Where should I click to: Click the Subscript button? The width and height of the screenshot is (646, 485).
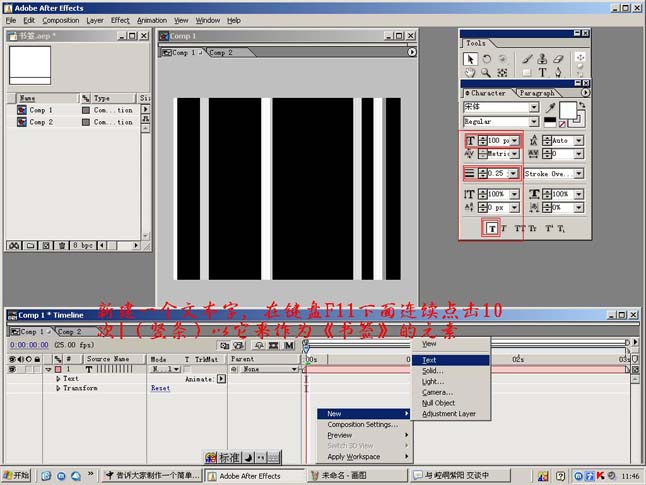pos(561,229)
